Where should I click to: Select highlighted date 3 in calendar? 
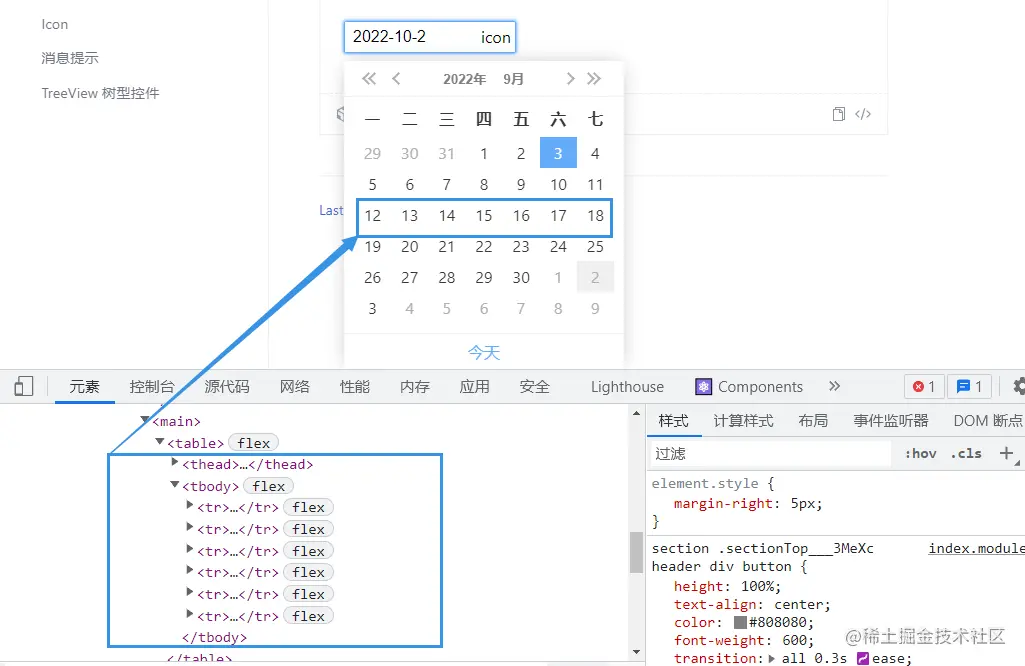point(558,153)
